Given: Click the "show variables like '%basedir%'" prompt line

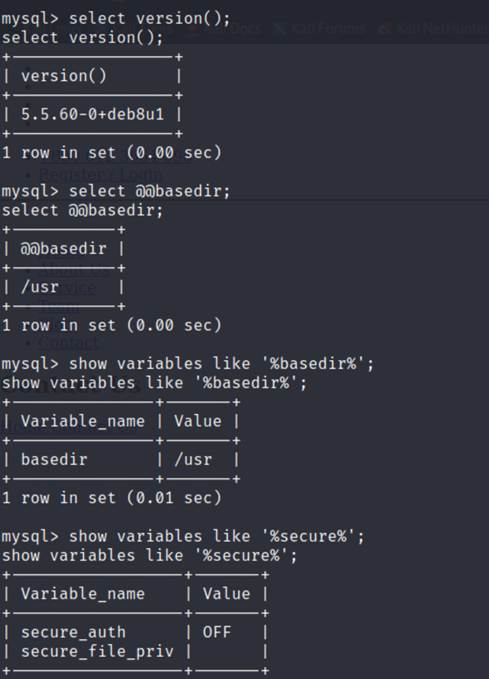Looking at the screenshot, I should pyautogui.click(x=187, y=364).
